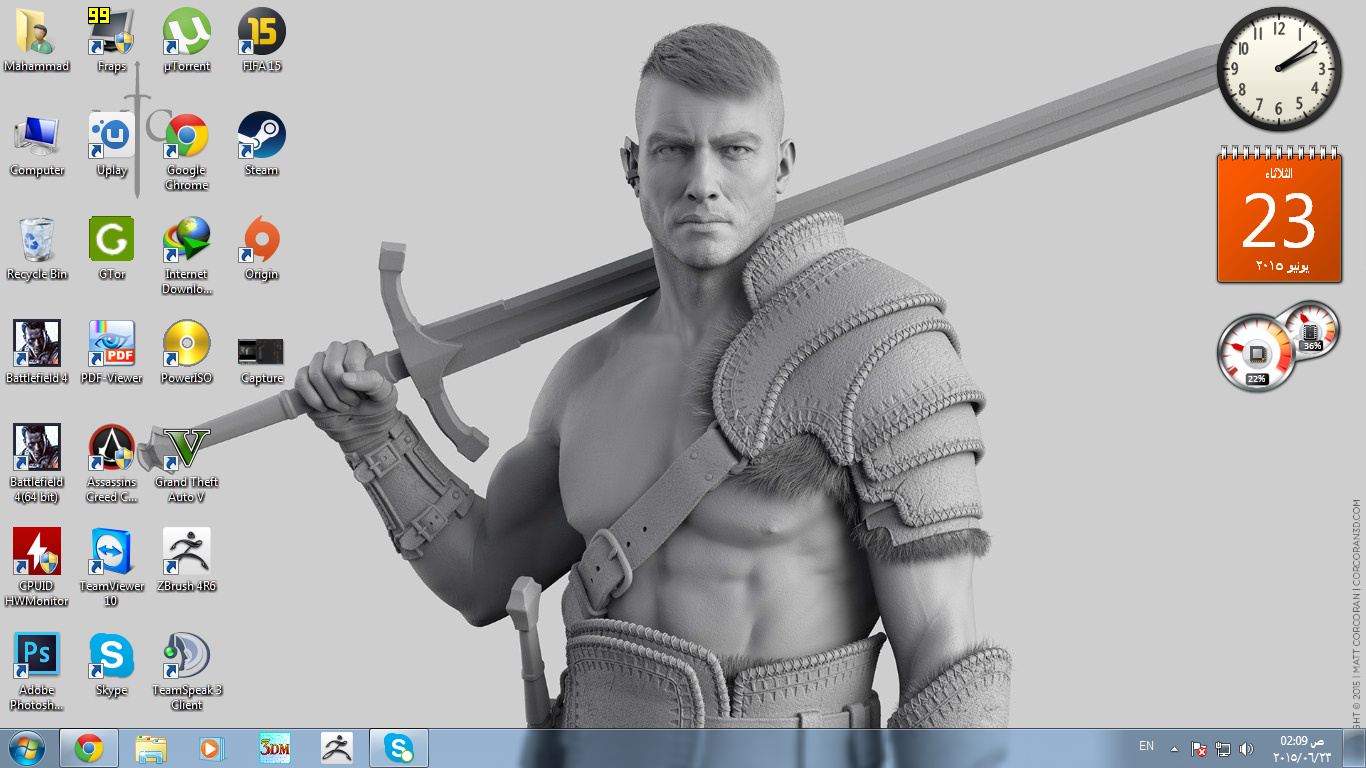
Task: Select the Internet Download Manager shortcut
Action: [187, 256]
